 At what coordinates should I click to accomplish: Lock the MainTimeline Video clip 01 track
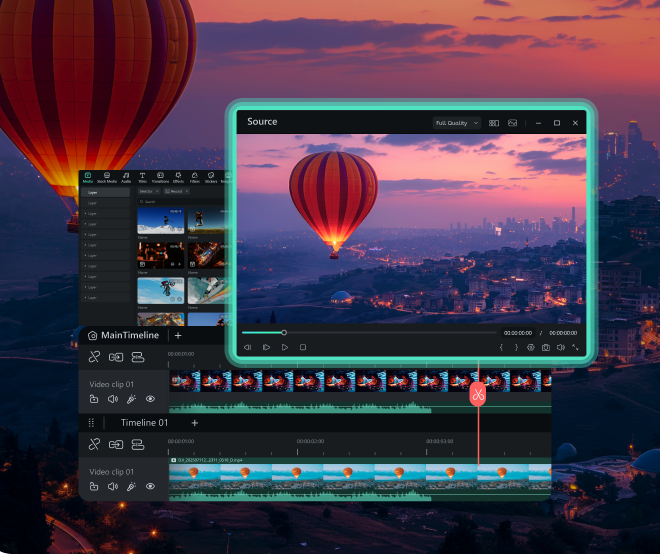[94, 399]
